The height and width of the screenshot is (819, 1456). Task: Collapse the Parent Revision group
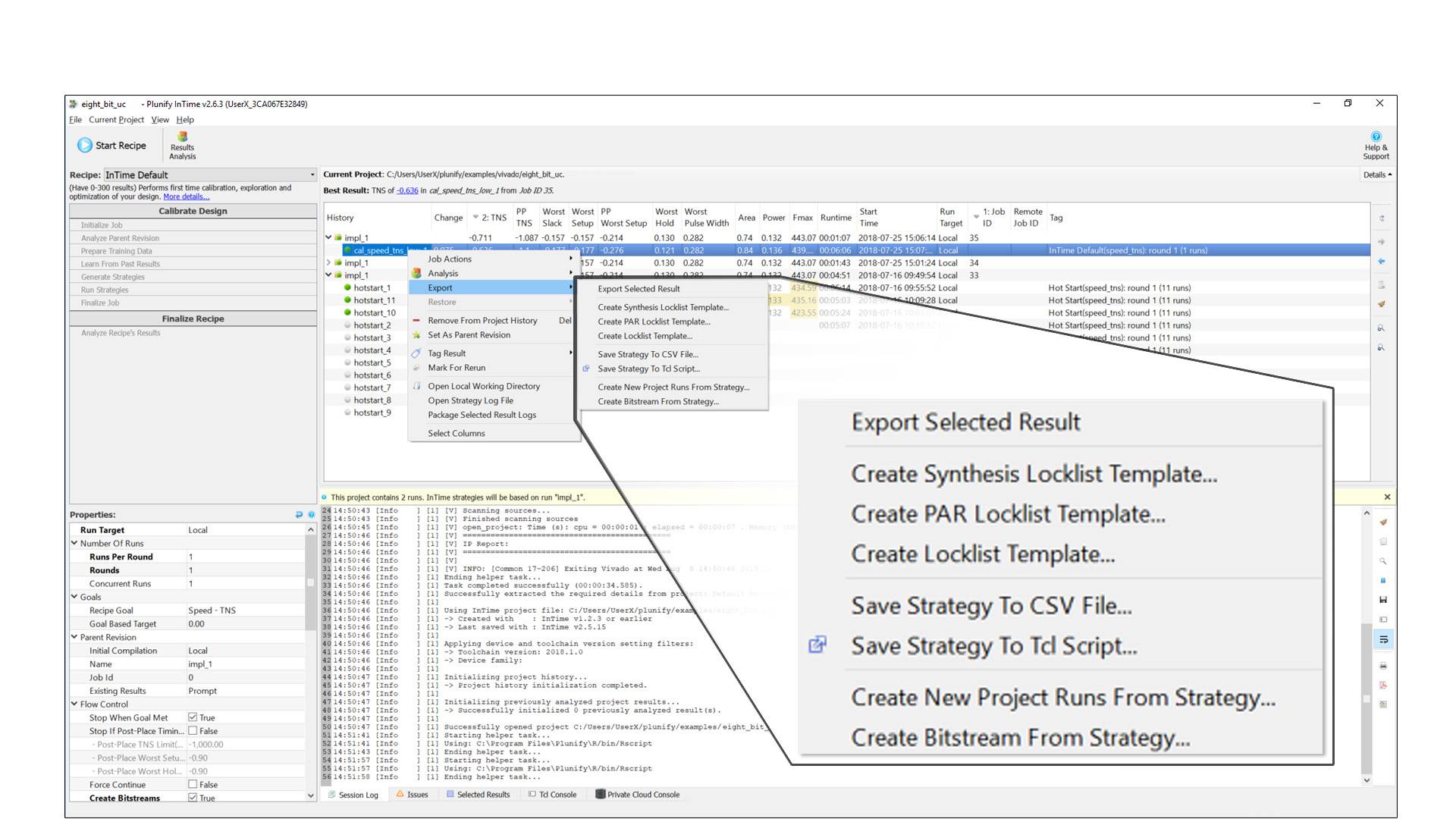coord(74,637)
